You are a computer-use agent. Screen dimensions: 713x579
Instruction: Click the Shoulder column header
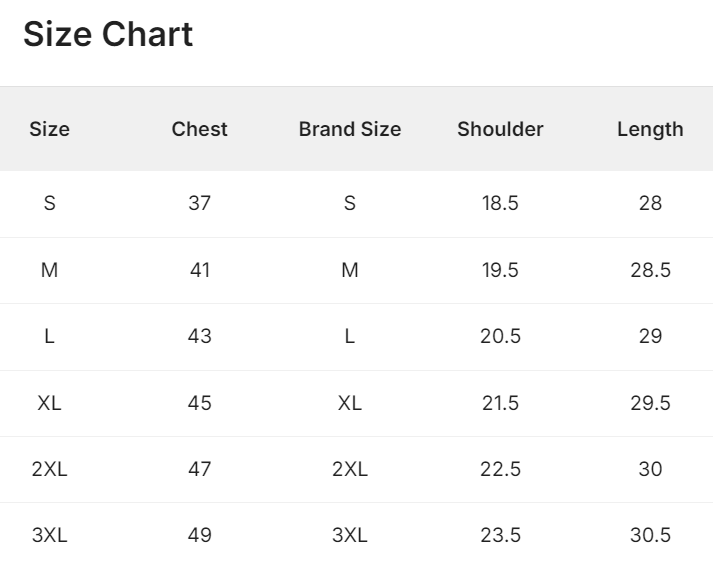(x=500, y=129)
